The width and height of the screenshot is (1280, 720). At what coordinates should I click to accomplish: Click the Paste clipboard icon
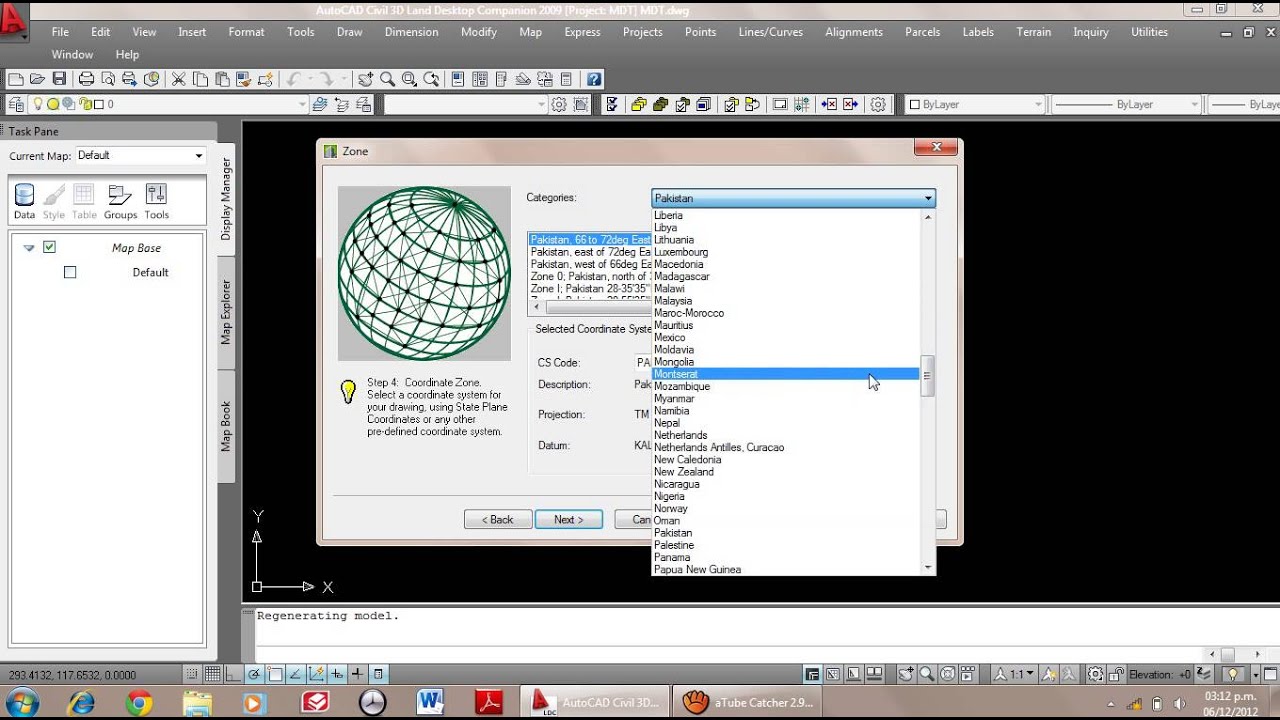click(222, 79)
